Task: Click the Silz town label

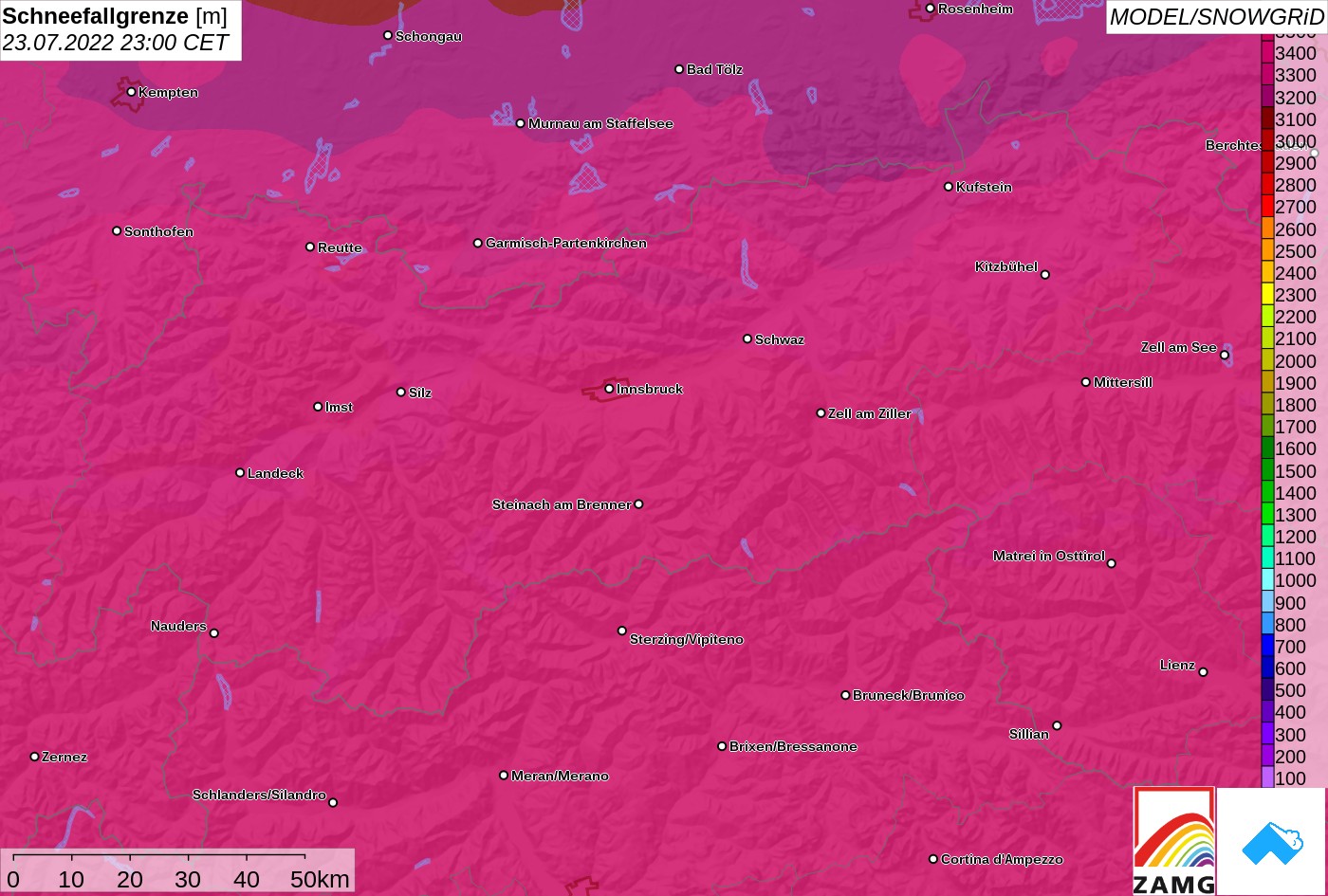Action: (420, 393)
